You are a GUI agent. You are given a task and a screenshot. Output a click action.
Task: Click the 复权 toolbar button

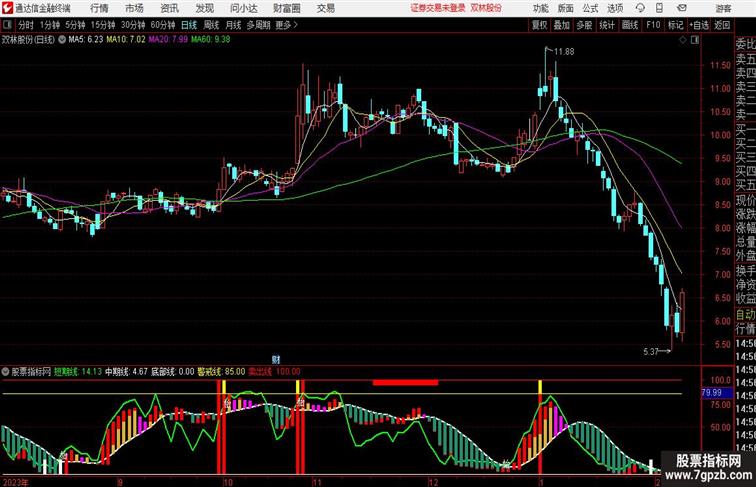tap(540, 25)
